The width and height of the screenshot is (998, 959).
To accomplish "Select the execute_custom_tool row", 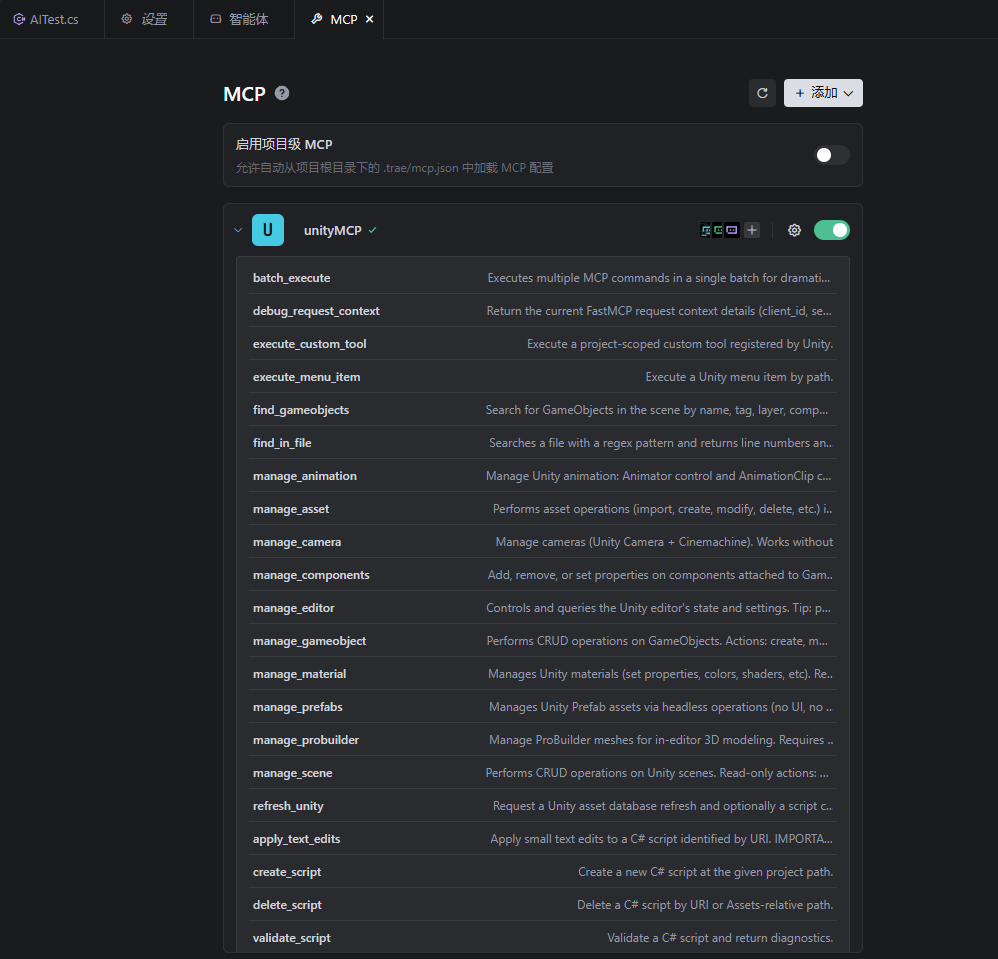I will point(542,344).
